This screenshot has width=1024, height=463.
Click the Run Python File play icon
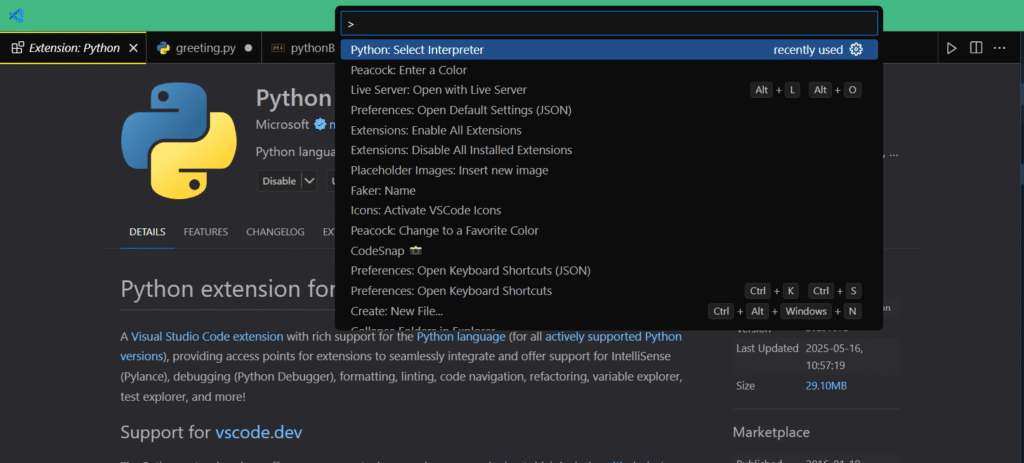951,48
